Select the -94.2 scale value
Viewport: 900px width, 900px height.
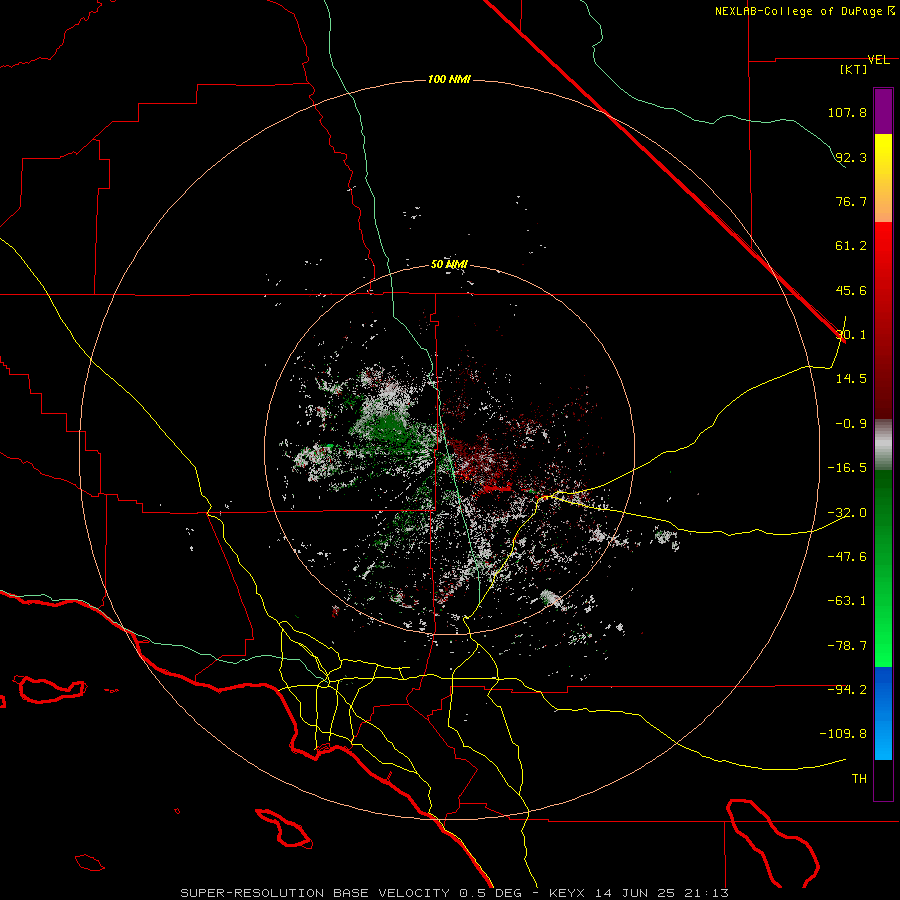click(847, 690)
